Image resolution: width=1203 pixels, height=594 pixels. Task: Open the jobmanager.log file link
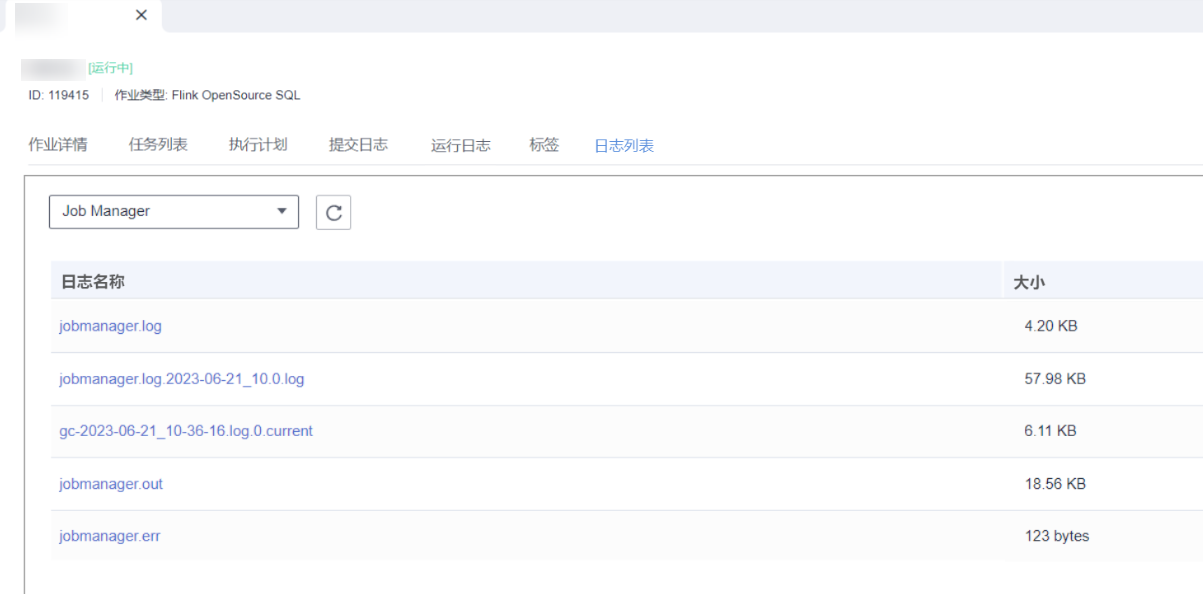[x=110, y=326]
